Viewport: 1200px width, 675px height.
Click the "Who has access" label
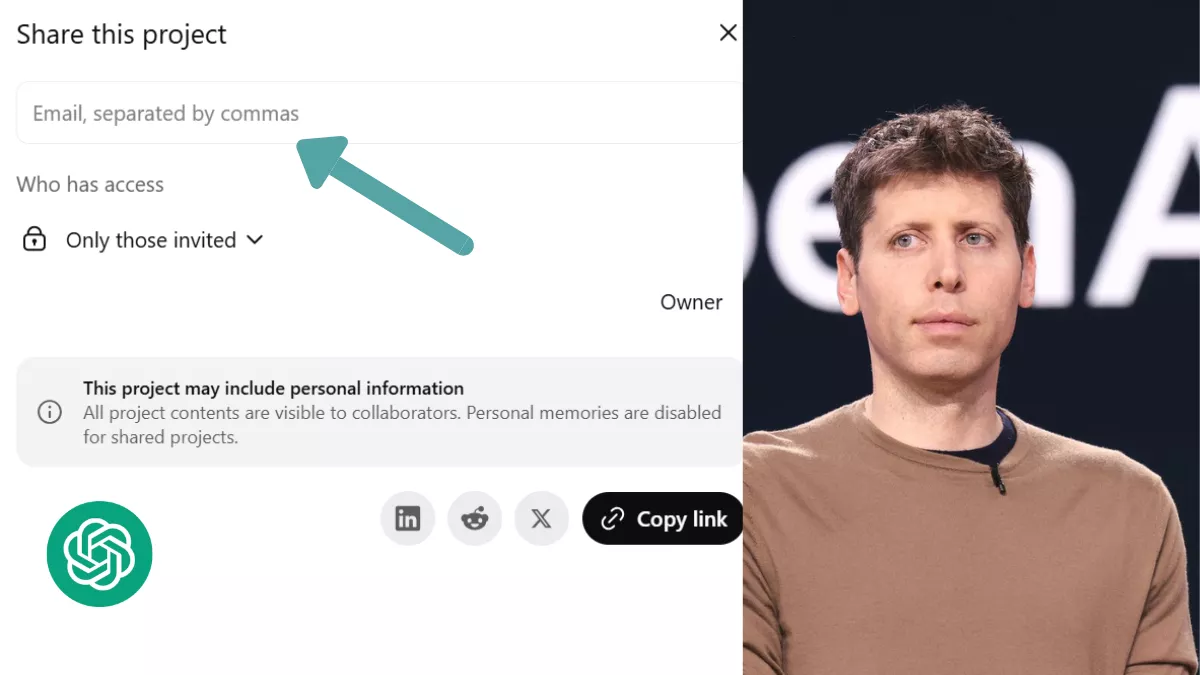coord(90,184)
